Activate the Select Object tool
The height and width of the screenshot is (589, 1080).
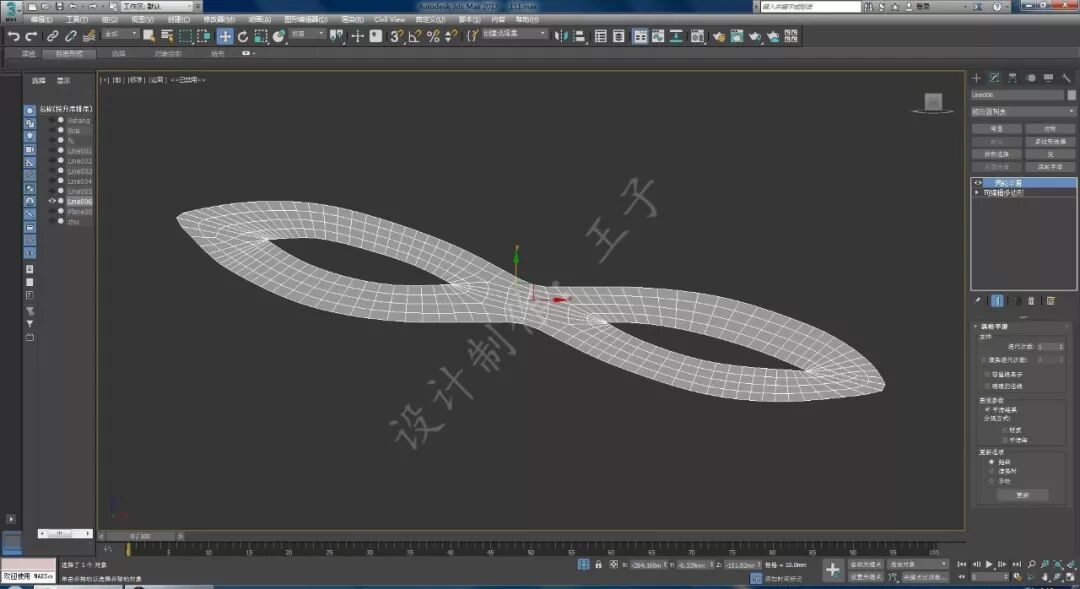click(x=149, y=36)
